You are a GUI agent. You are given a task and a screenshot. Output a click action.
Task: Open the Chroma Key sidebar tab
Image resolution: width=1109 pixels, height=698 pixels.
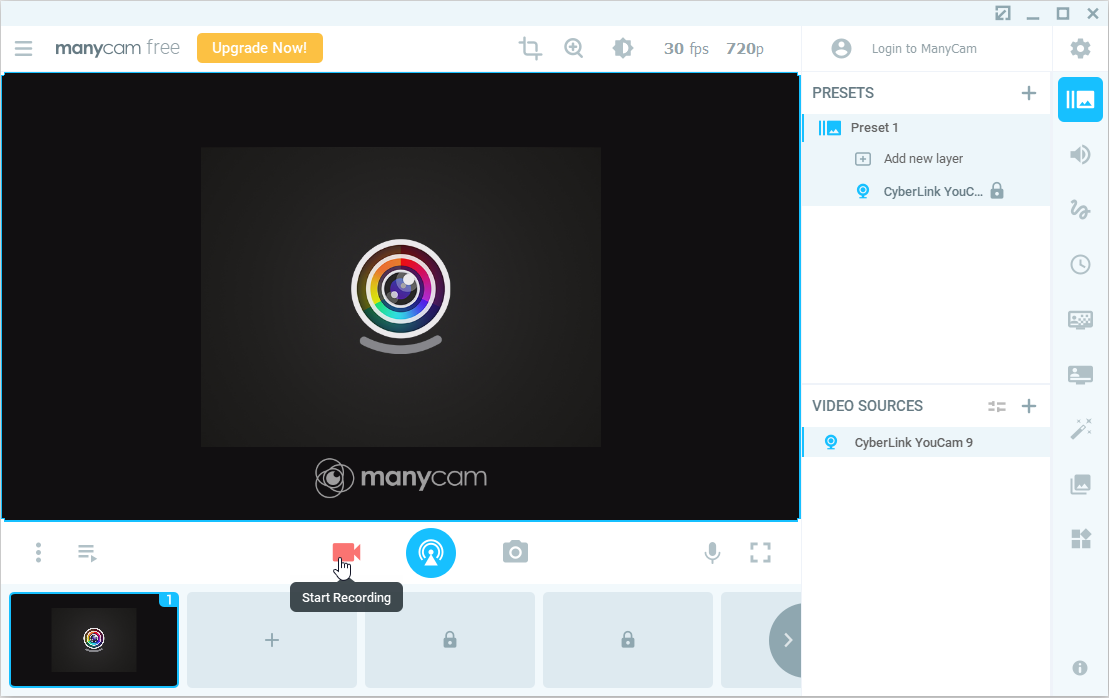(1080, 320)
